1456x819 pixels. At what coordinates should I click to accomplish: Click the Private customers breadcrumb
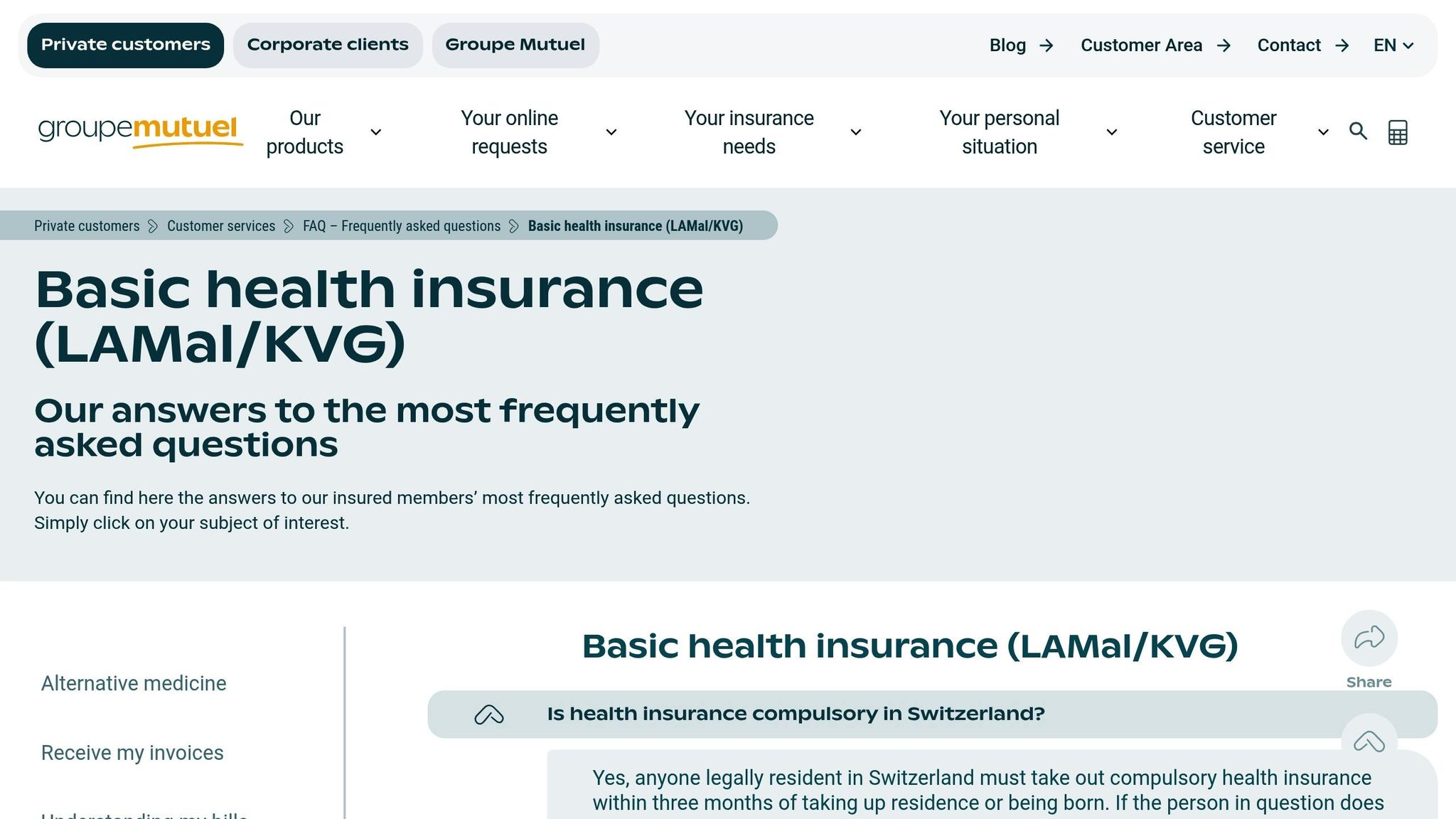(x=87, y=226)
